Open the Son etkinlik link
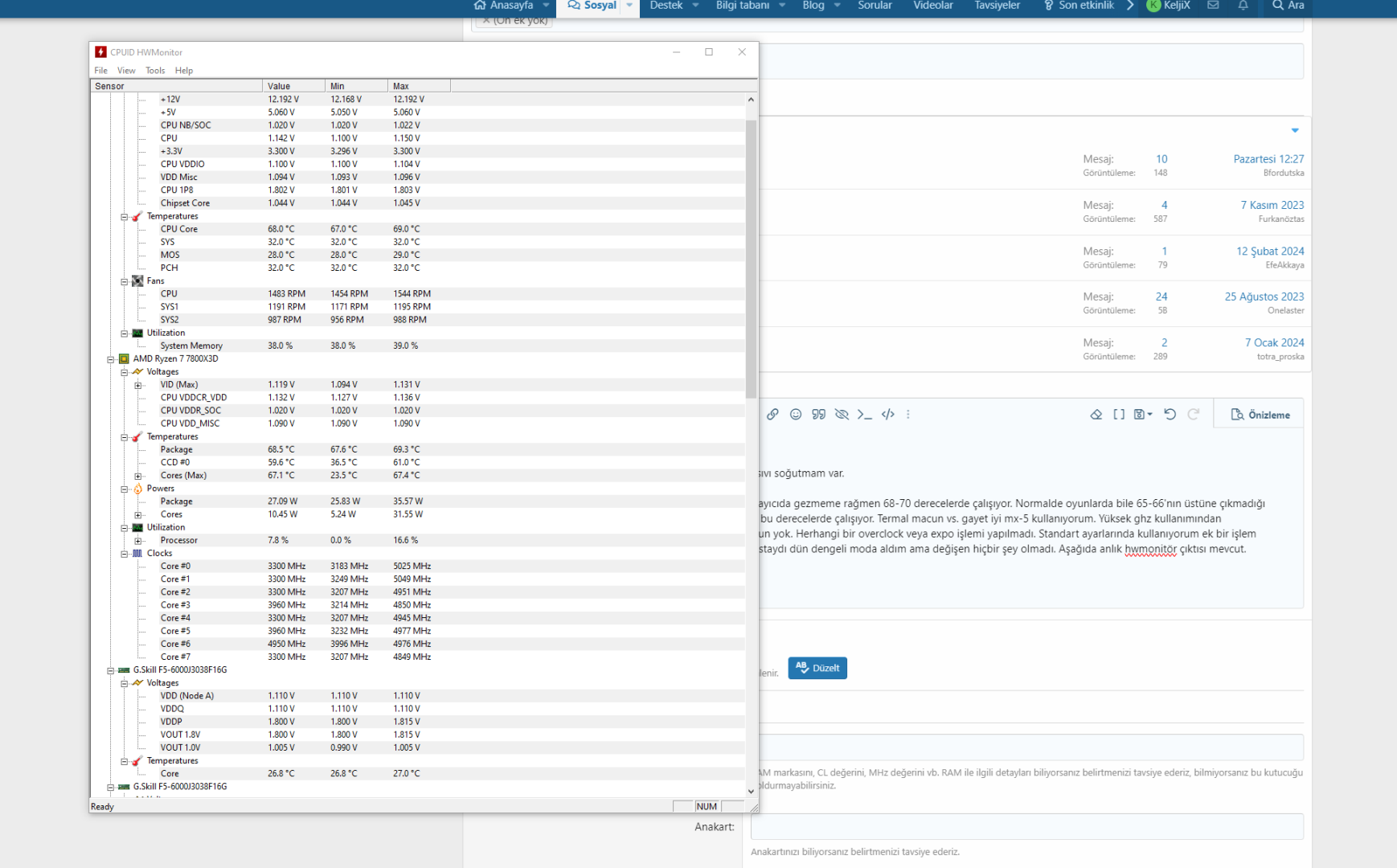Viewport: 1397px width, 868px height. coord(1079,6)
